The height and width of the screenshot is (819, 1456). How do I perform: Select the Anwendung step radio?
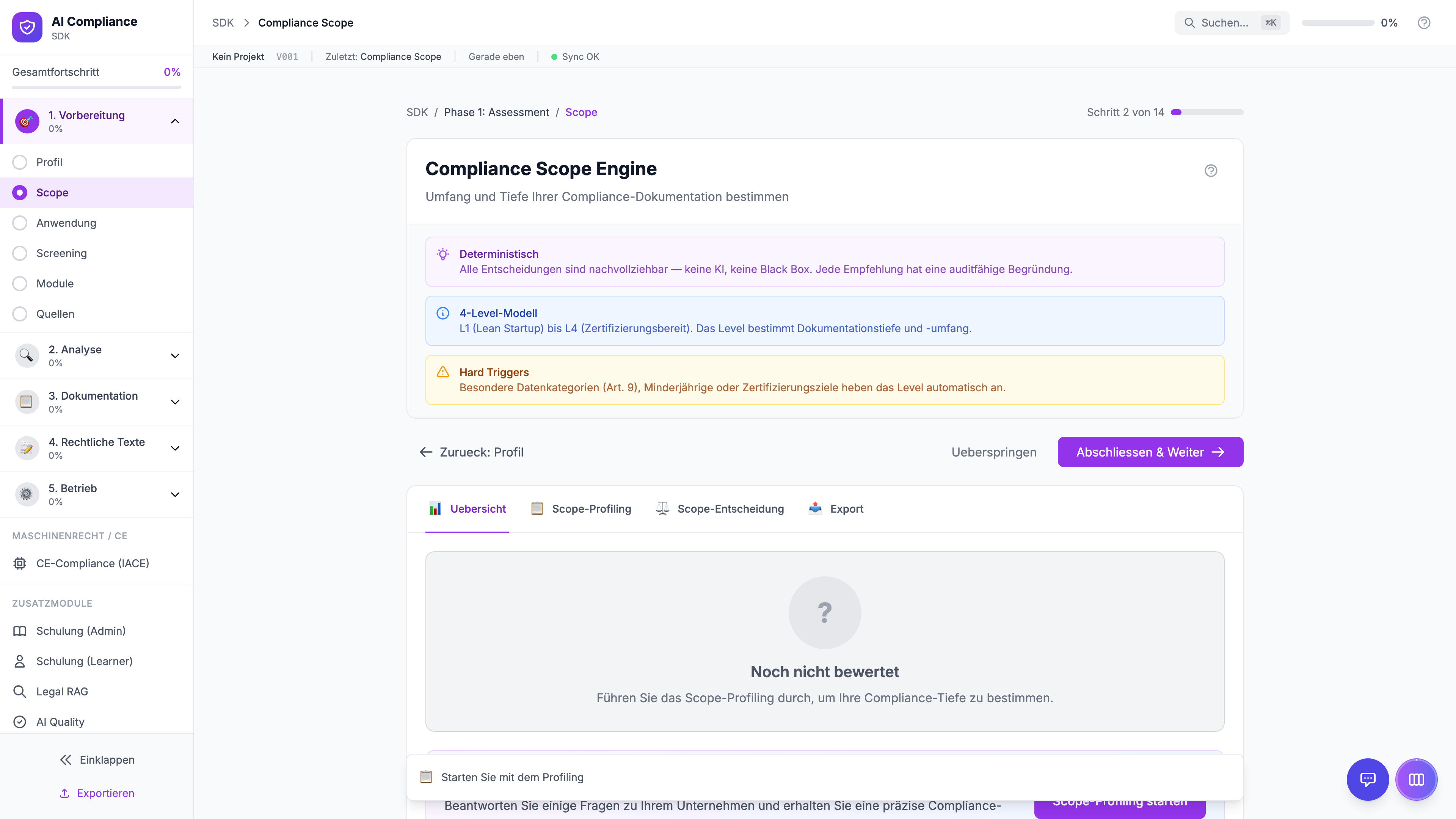point(20,223)
